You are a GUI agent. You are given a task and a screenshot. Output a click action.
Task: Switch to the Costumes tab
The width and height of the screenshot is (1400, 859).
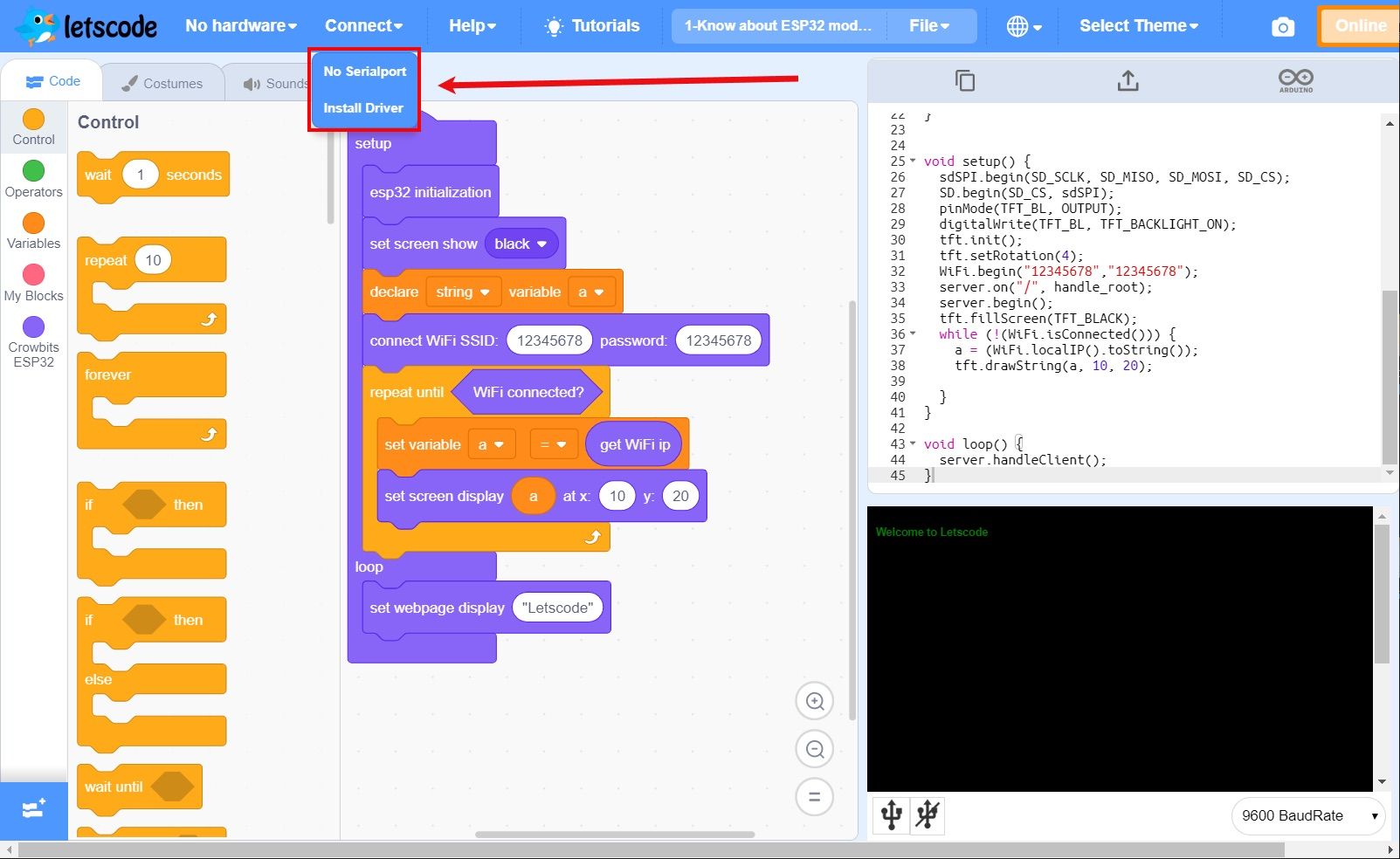(164, 83)
